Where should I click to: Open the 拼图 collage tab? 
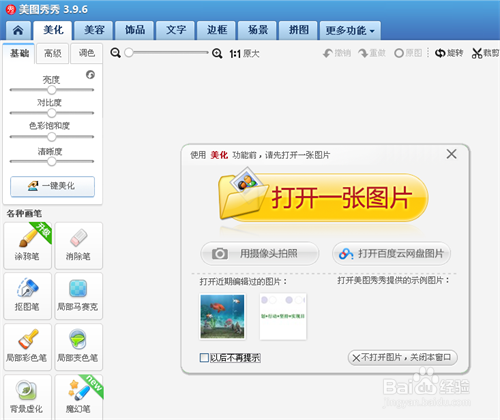(298, 30)
